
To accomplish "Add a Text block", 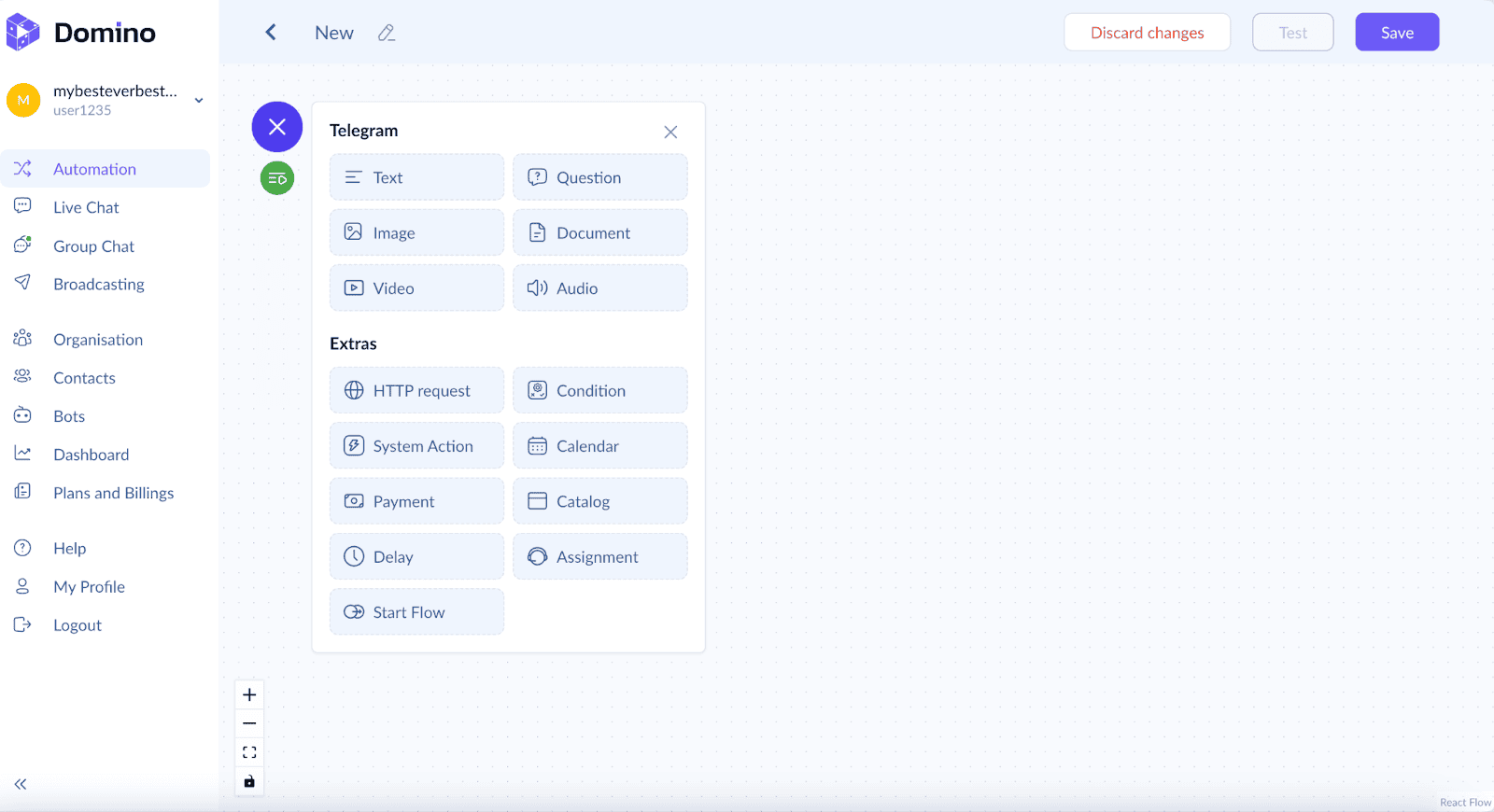I will pos(416,177).
